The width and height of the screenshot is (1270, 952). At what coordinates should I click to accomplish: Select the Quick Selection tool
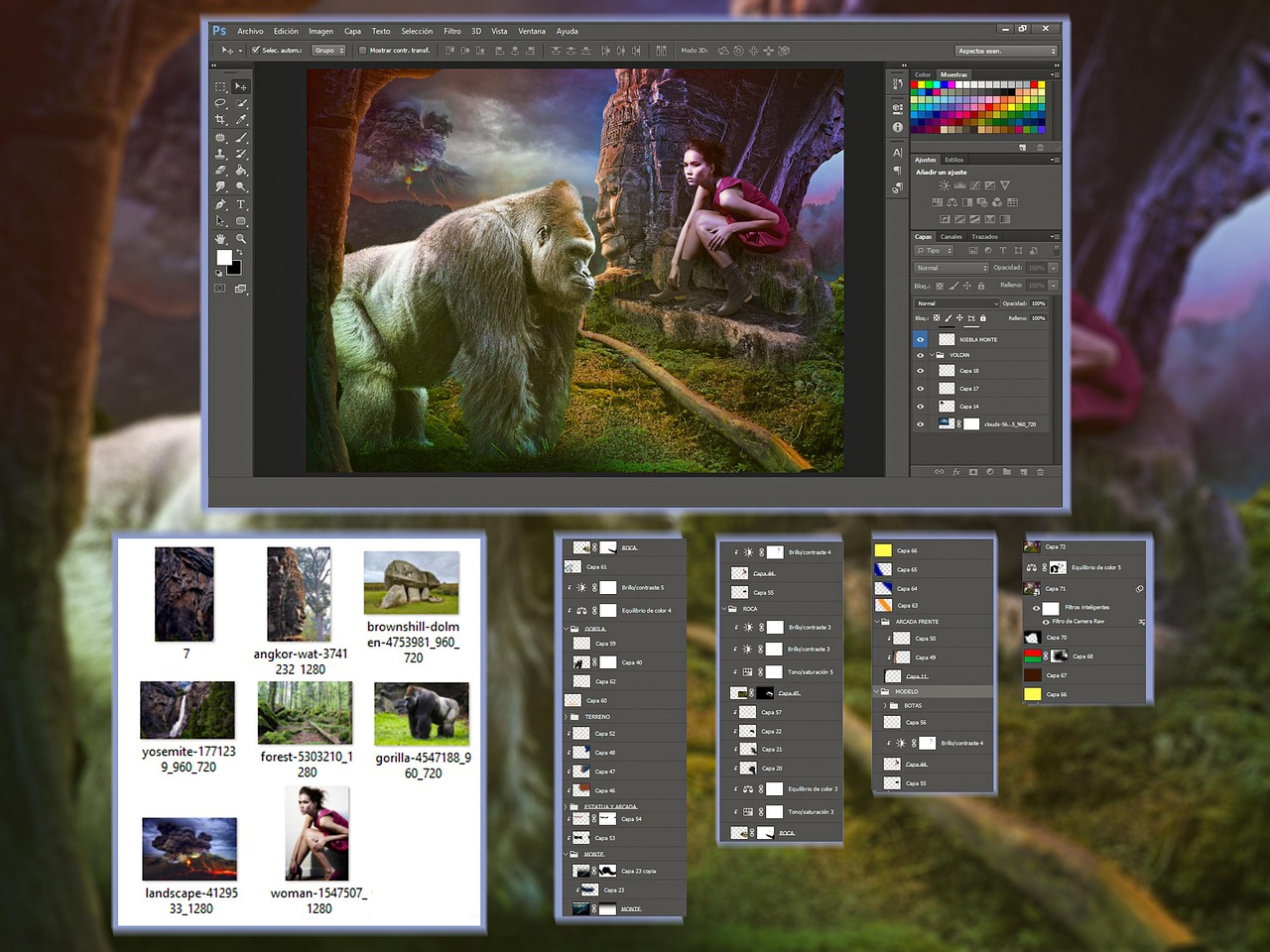[x=241, y=103]
